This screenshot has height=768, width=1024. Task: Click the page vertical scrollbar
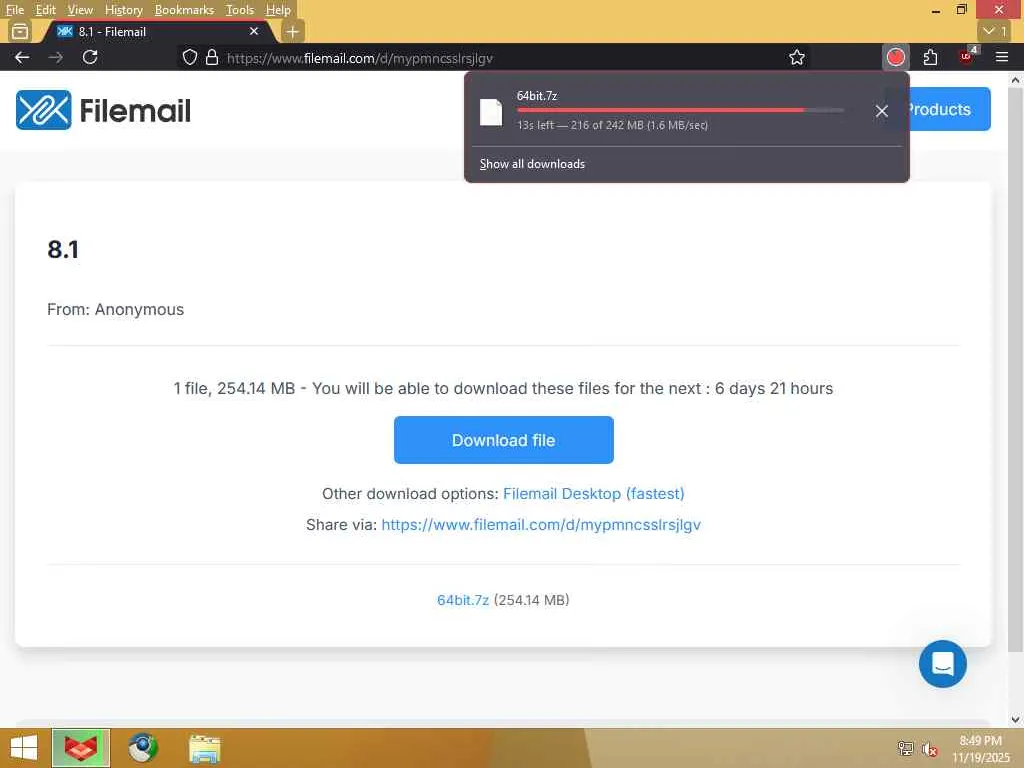(1015, 369)
